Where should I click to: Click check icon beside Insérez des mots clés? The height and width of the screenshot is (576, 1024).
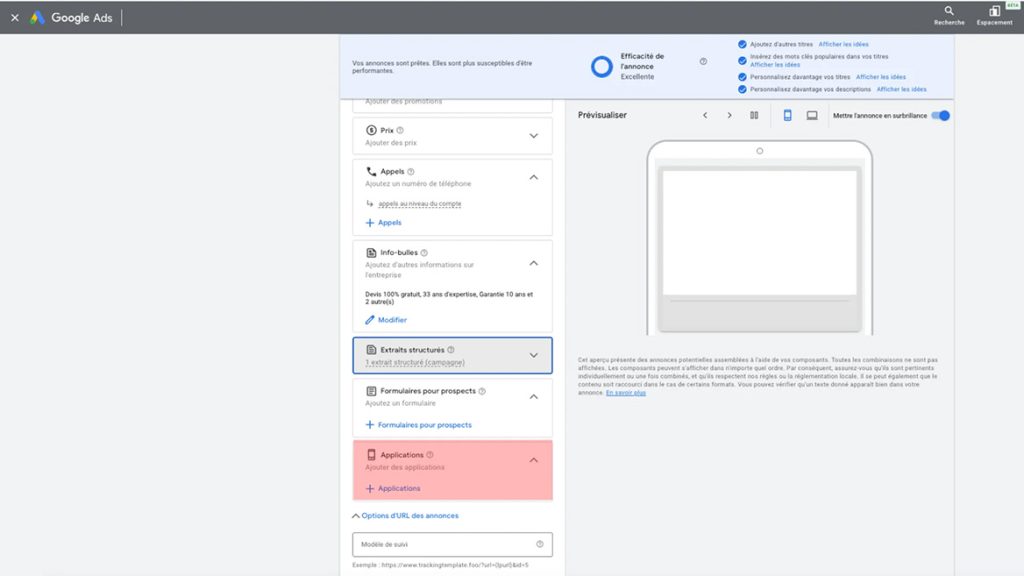tap(742, 61)
